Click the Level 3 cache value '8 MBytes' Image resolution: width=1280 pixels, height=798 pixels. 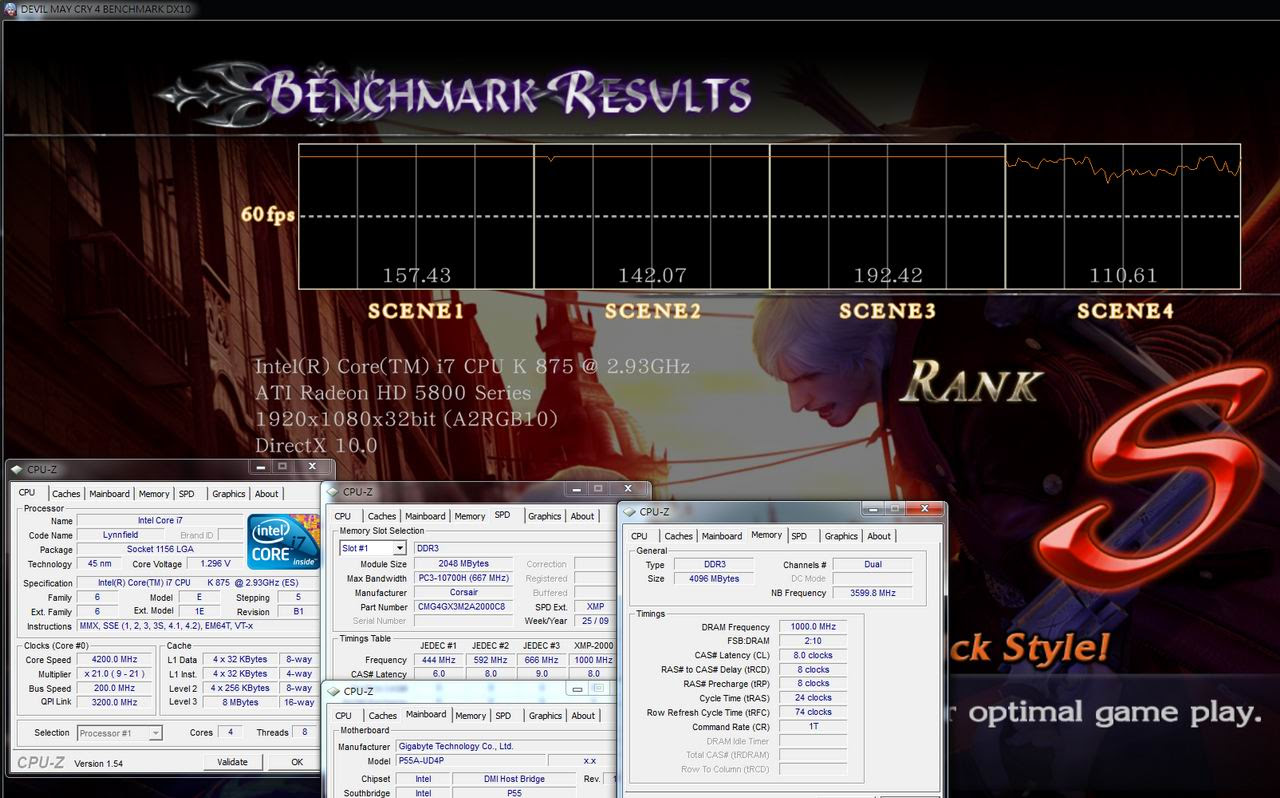(241, 702)
